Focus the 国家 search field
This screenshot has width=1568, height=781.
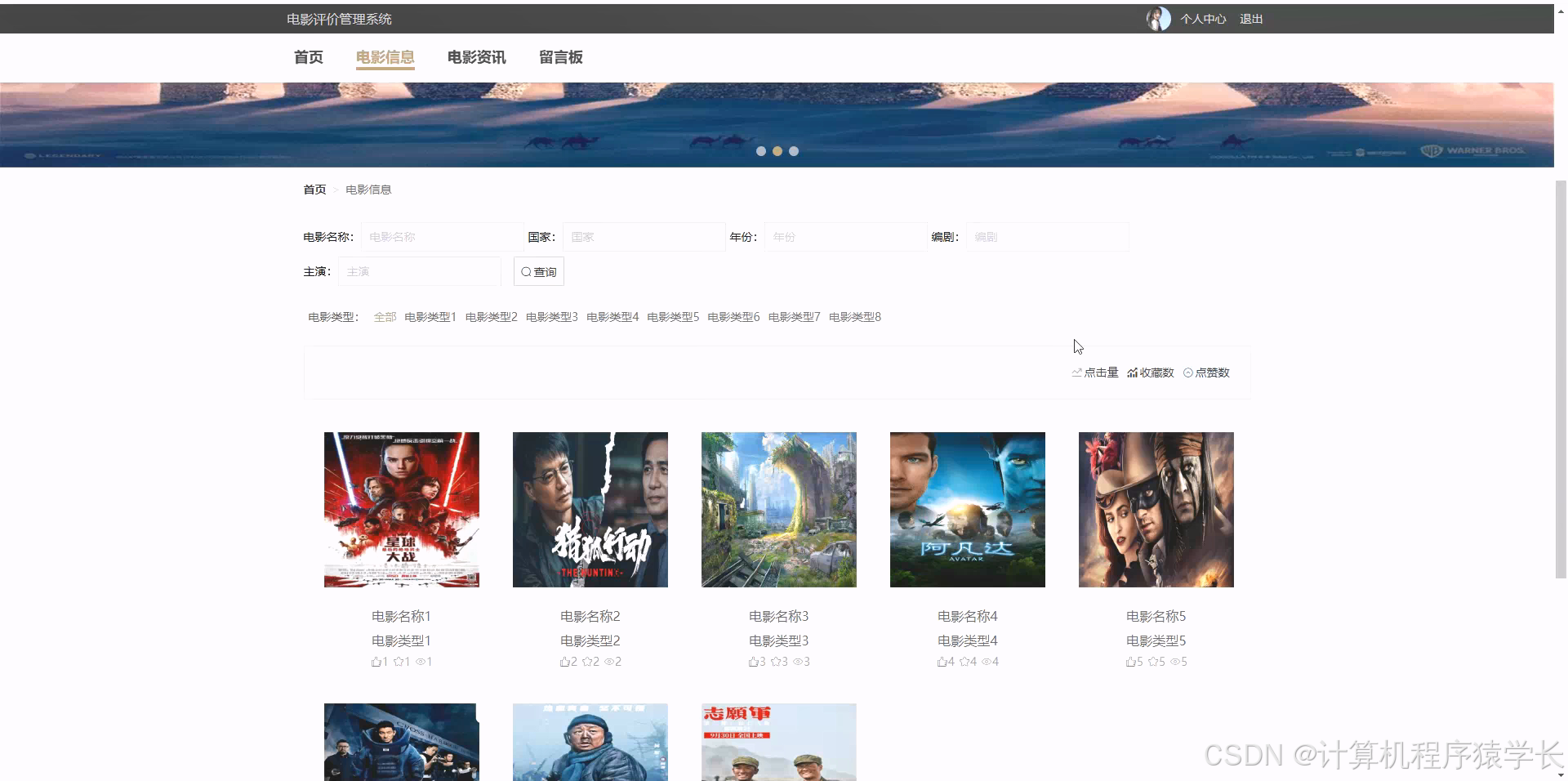(x=644, y=237)
